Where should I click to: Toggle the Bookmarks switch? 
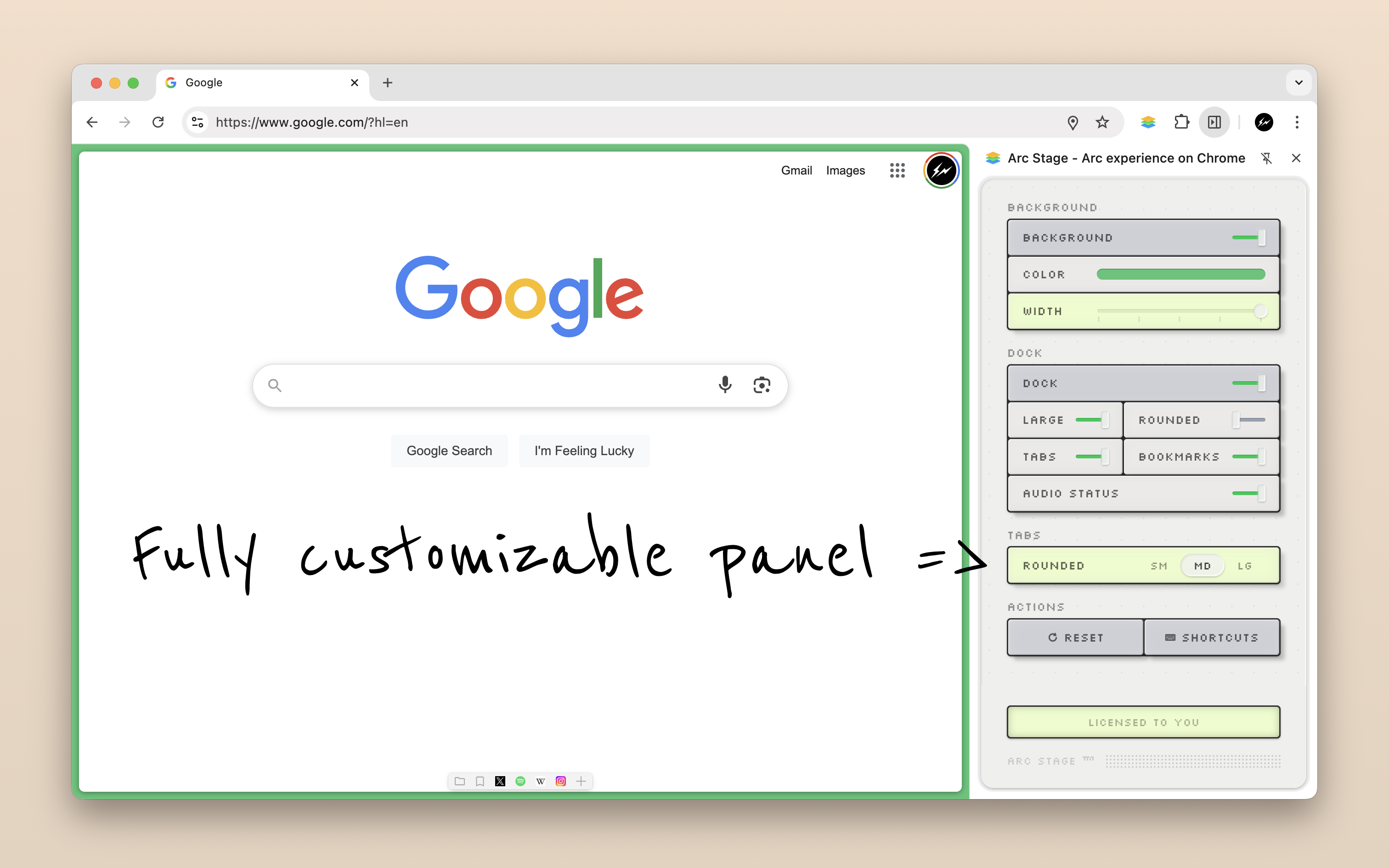click(1248, 457)
